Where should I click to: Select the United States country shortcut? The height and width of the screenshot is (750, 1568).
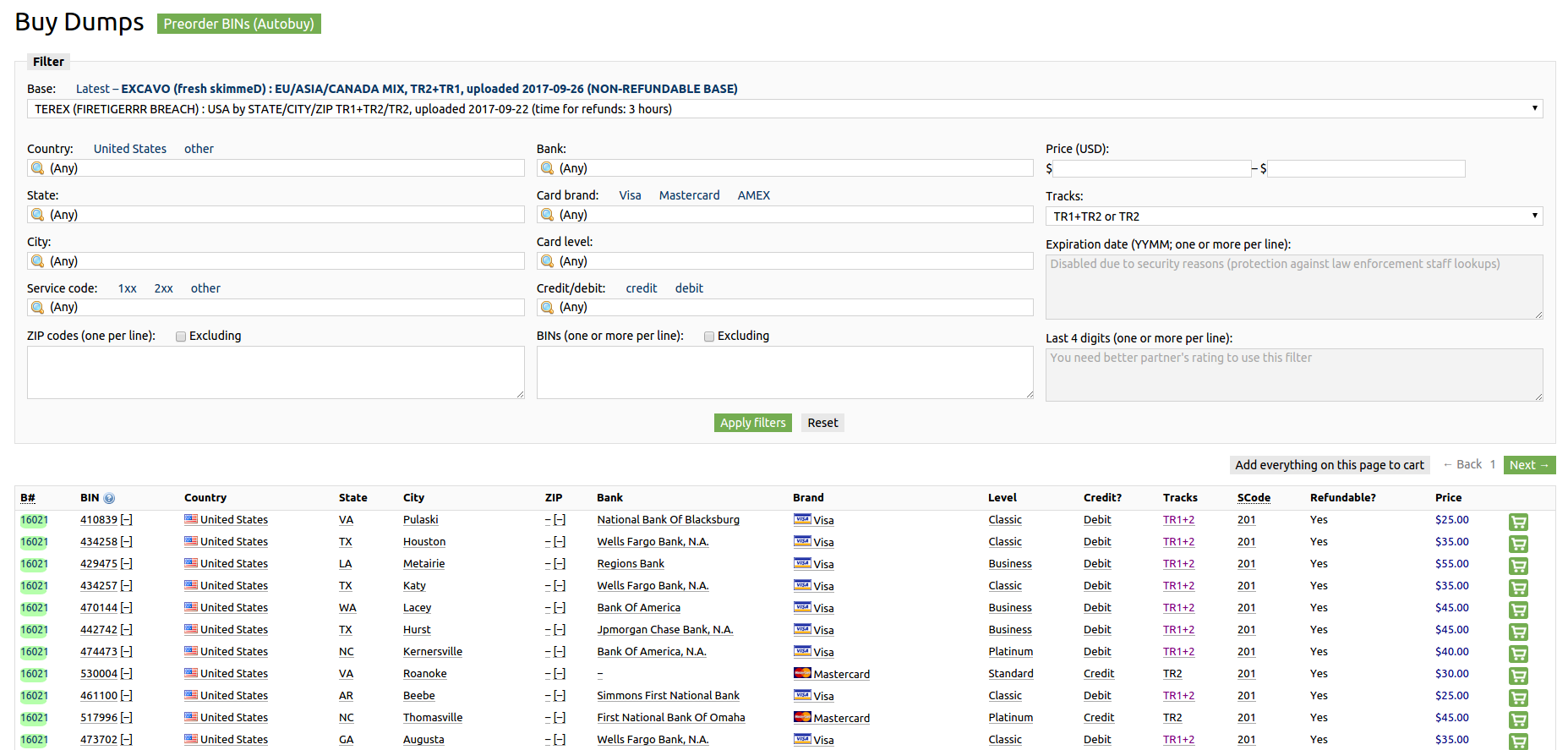130,149
